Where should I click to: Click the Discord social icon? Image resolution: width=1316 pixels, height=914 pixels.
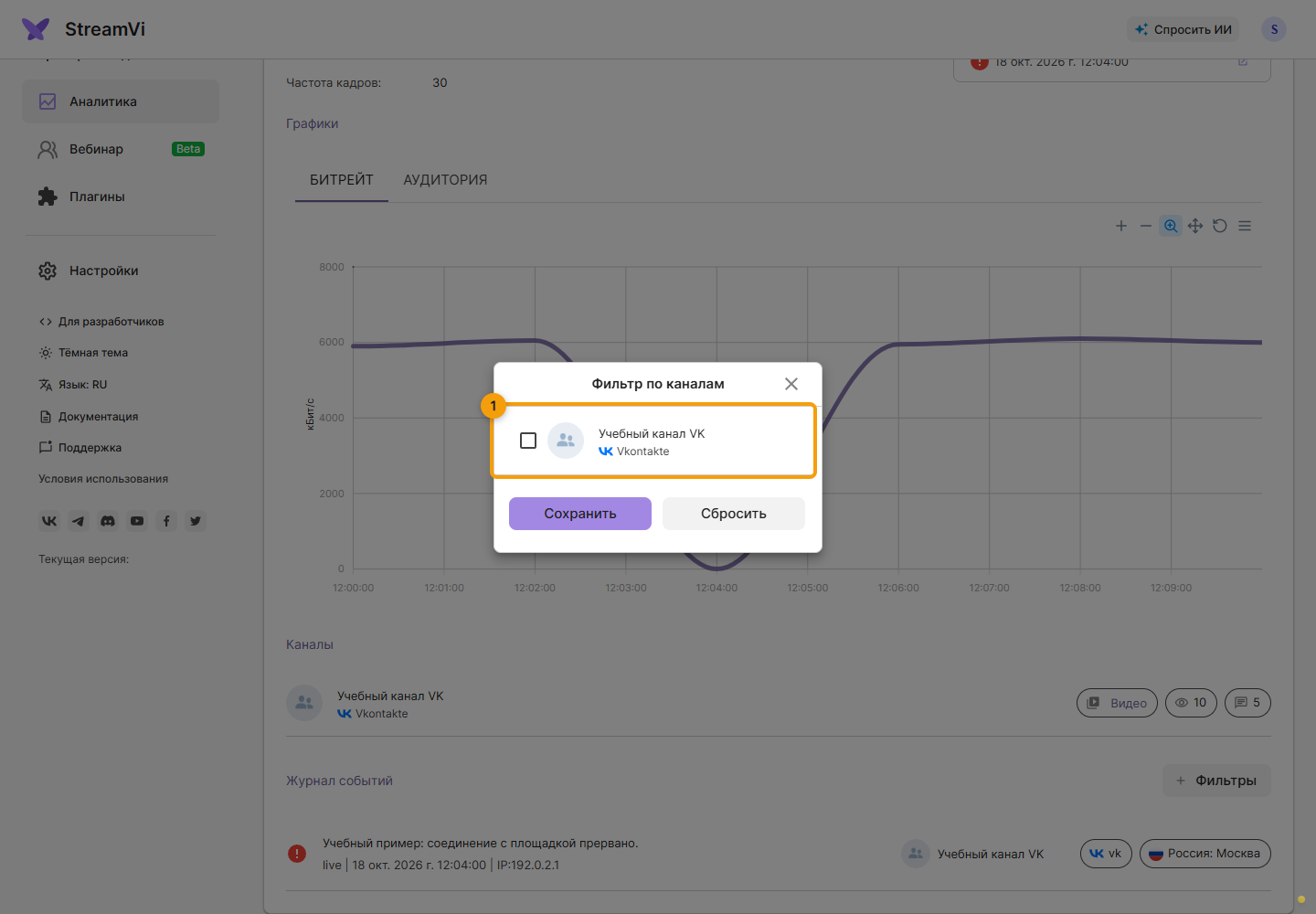(108, 521)
